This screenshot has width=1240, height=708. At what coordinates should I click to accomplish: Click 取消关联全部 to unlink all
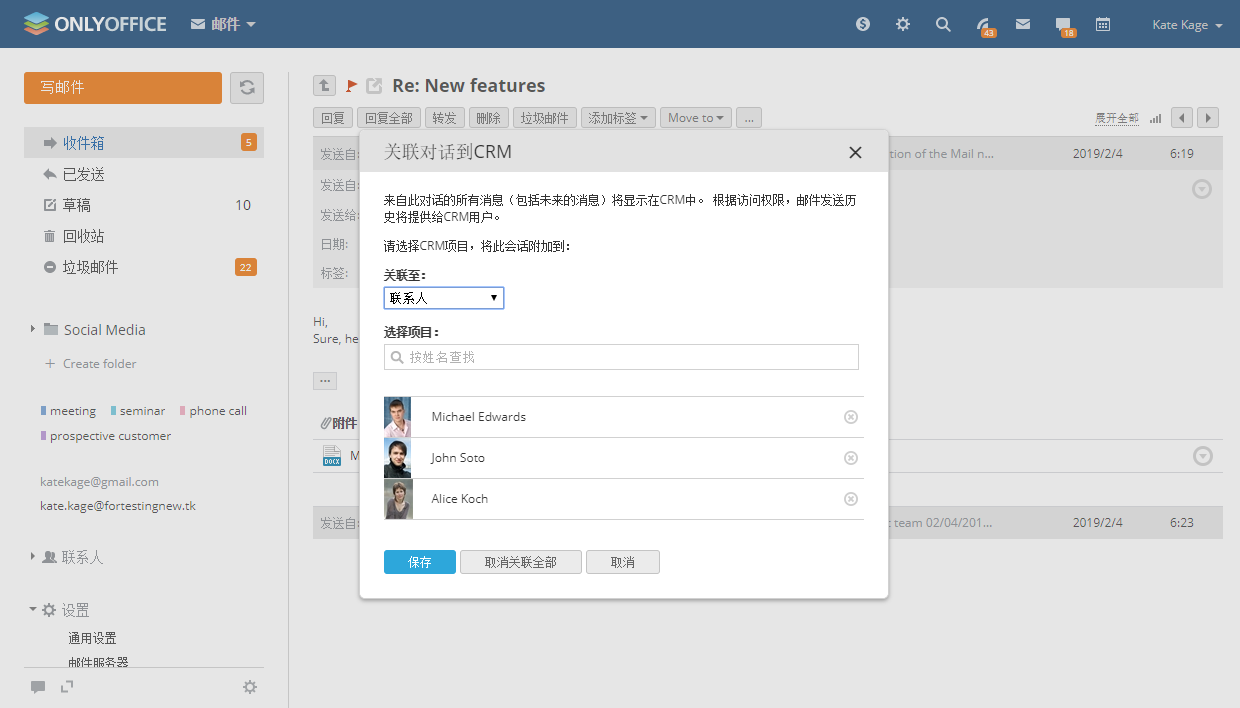click(x=520, y=562)
